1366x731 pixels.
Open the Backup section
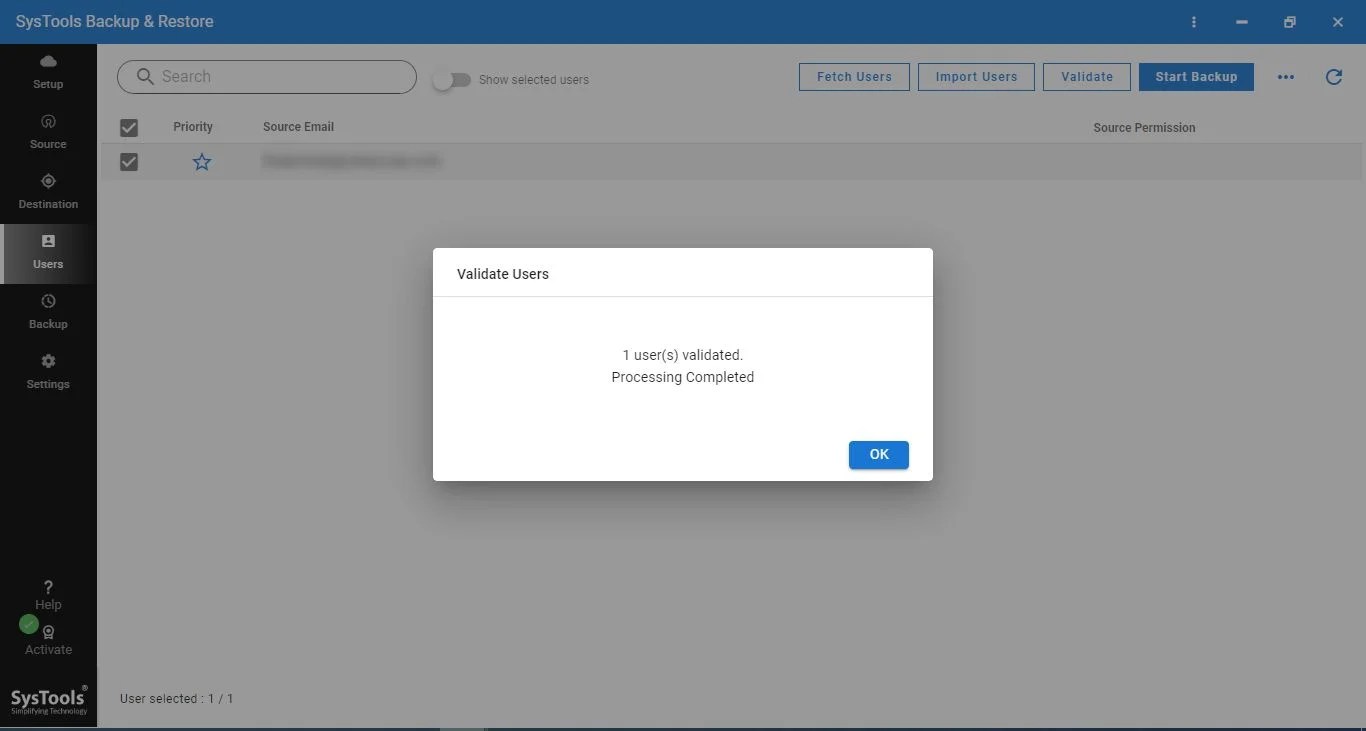pyautogui.click(x=48, y=312)
